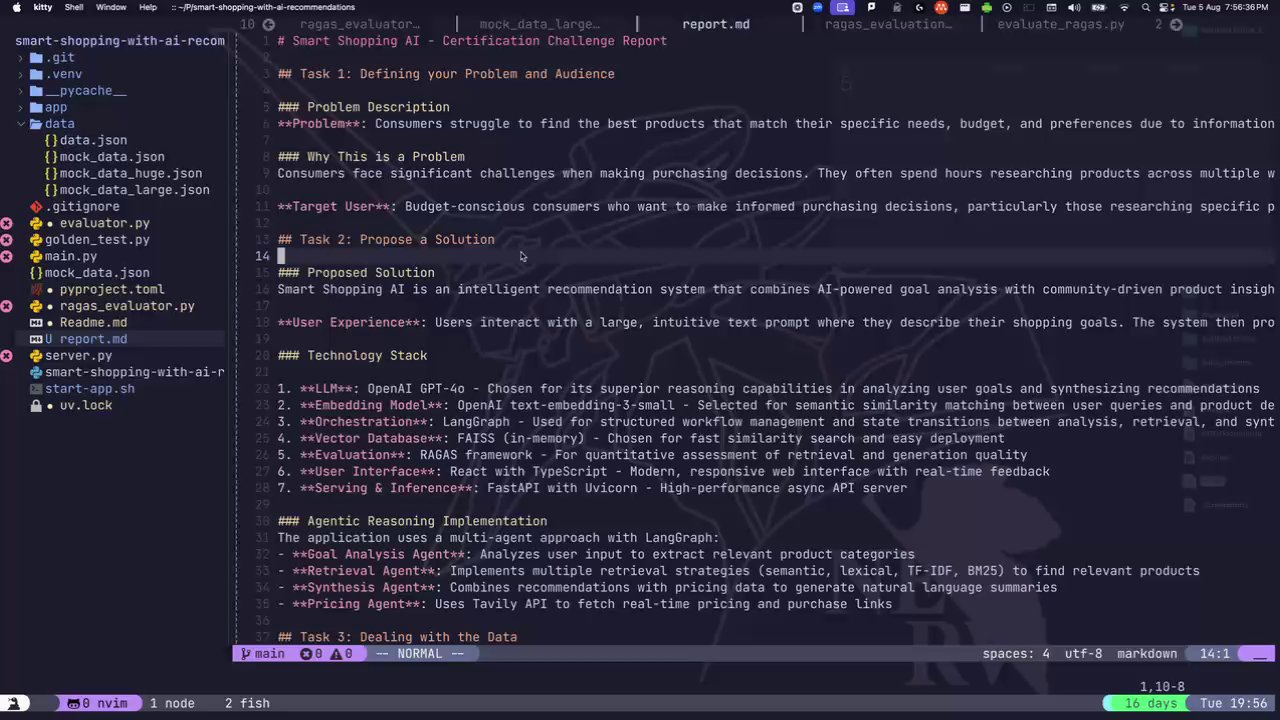Select '2 fish' tmux window

pyautogui.click(x=247, y=704)
